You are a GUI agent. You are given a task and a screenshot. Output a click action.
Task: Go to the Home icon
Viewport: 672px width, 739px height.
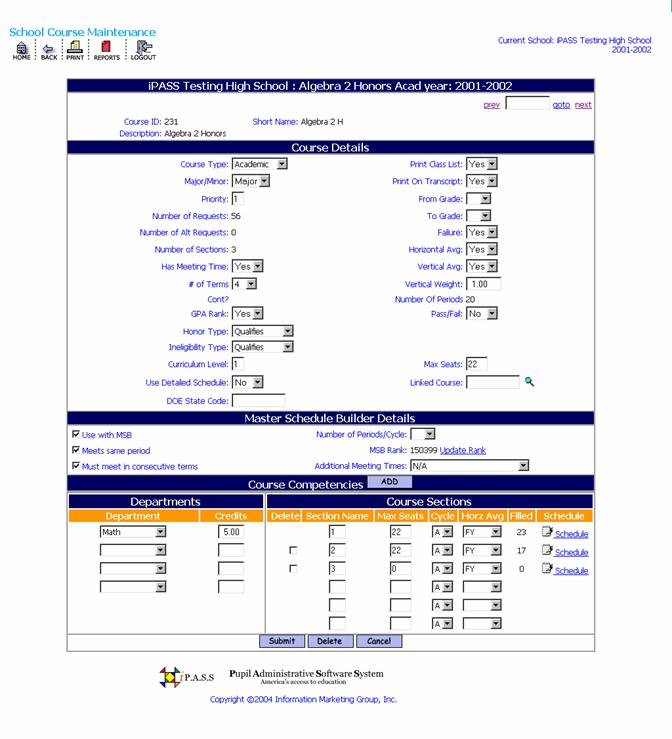tap(21, 50)
